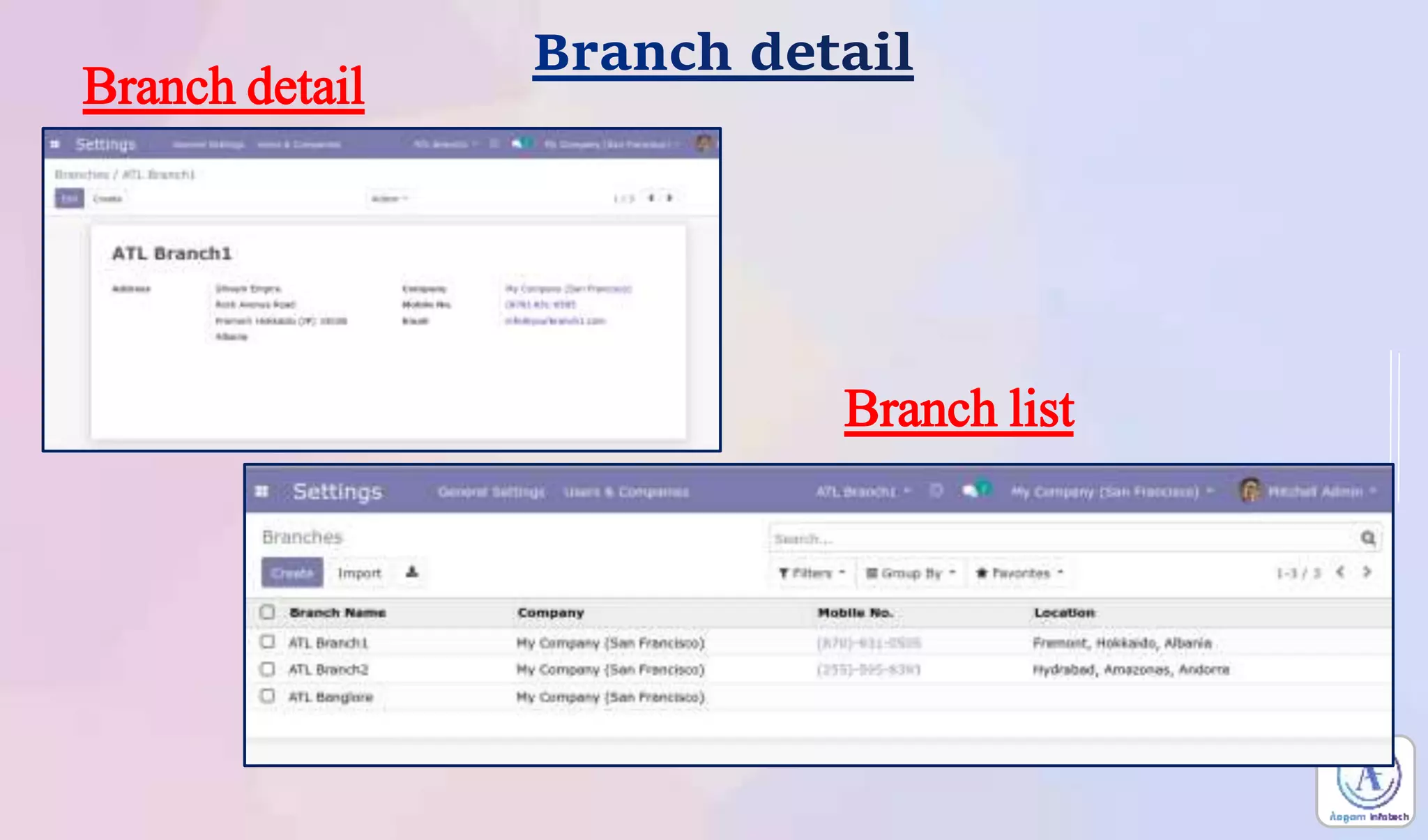Click Settings title in Branch list navbar
This screenshot has height=840, width=1428.
337,491
